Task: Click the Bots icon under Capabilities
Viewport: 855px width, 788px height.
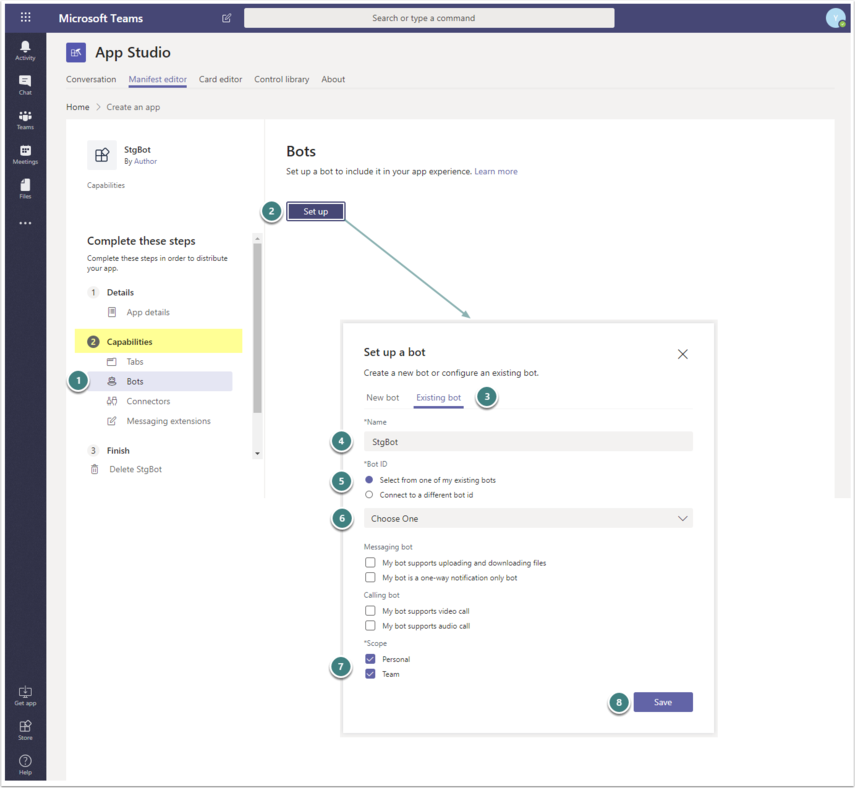Action: click(x=112, y=381)
